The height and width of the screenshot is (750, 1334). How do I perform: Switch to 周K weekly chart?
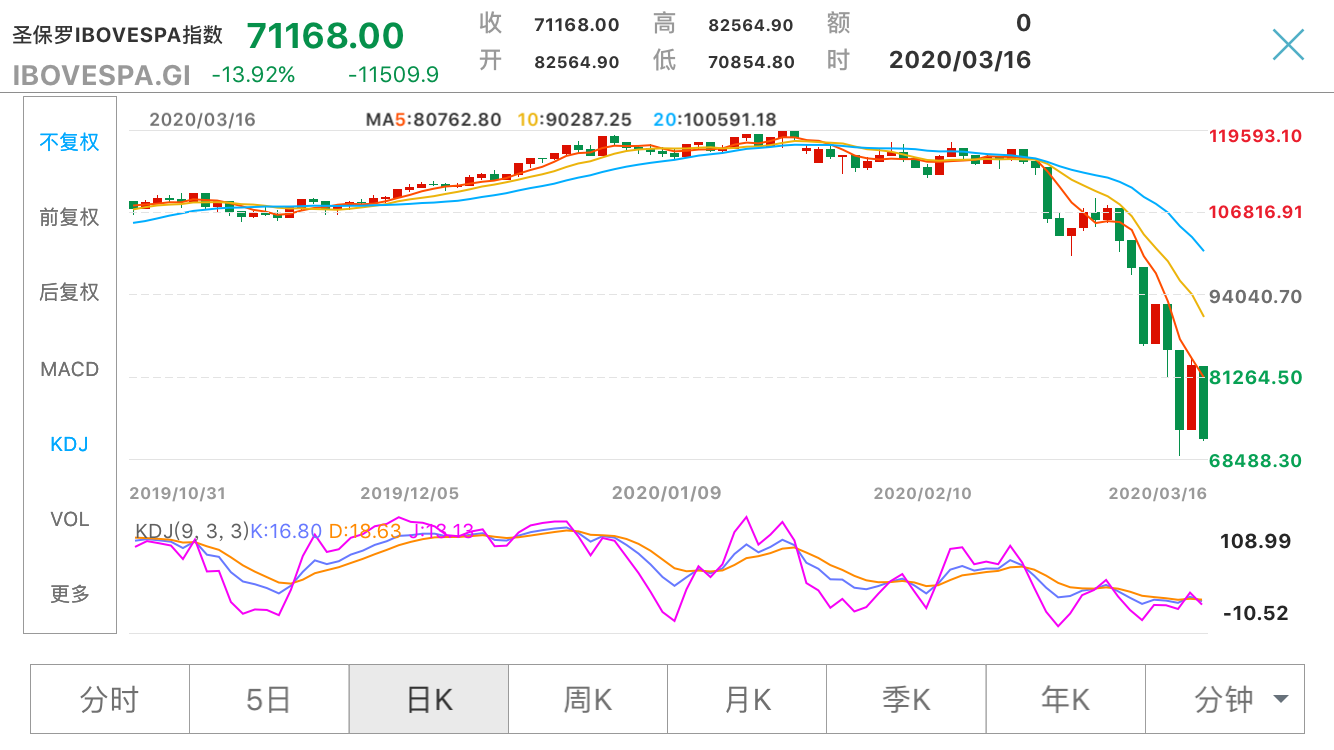587,699
